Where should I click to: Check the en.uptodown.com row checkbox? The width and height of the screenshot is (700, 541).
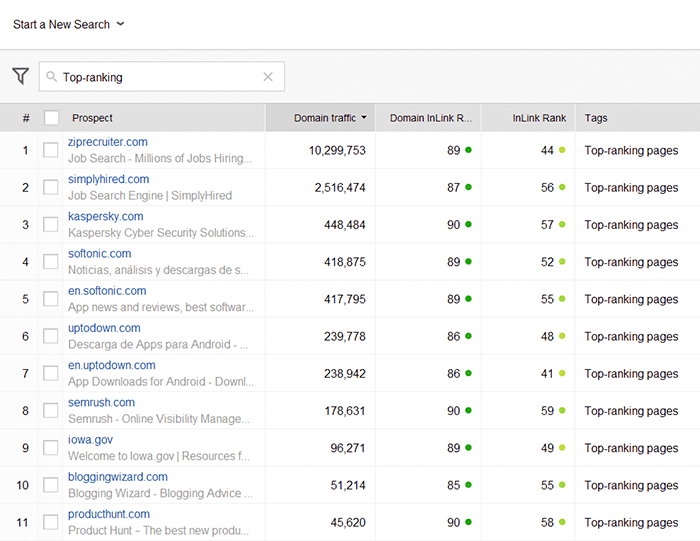tap(50, 373)
